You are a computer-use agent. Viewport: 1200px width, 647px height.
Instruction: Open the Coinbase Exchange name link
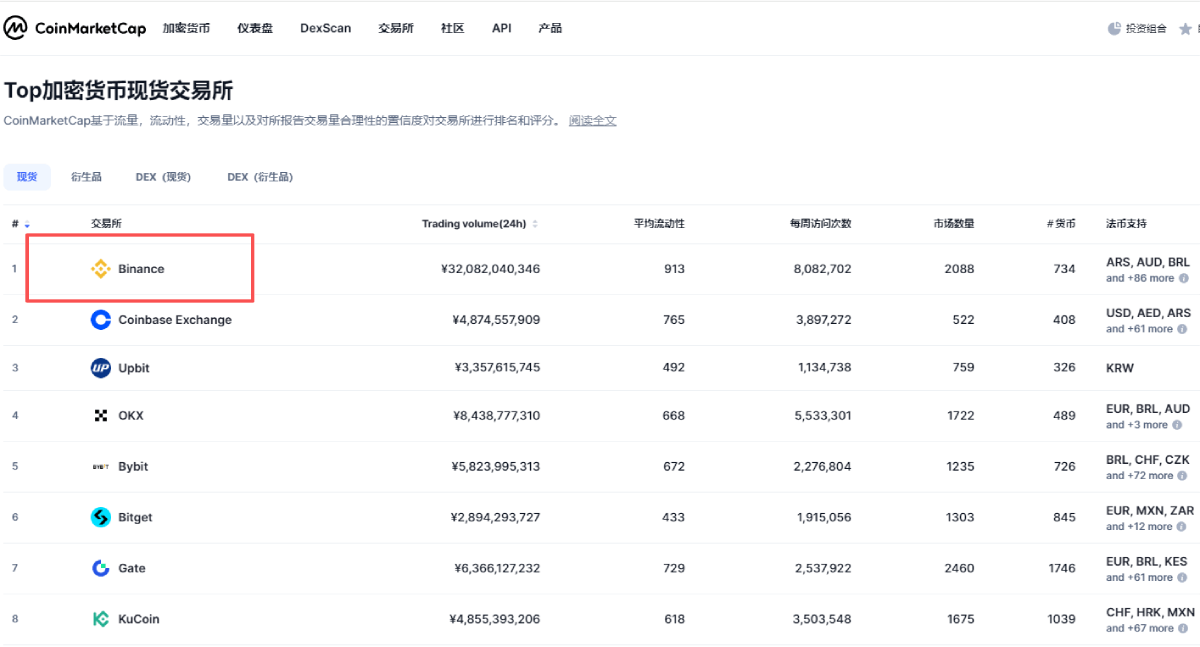175,320
